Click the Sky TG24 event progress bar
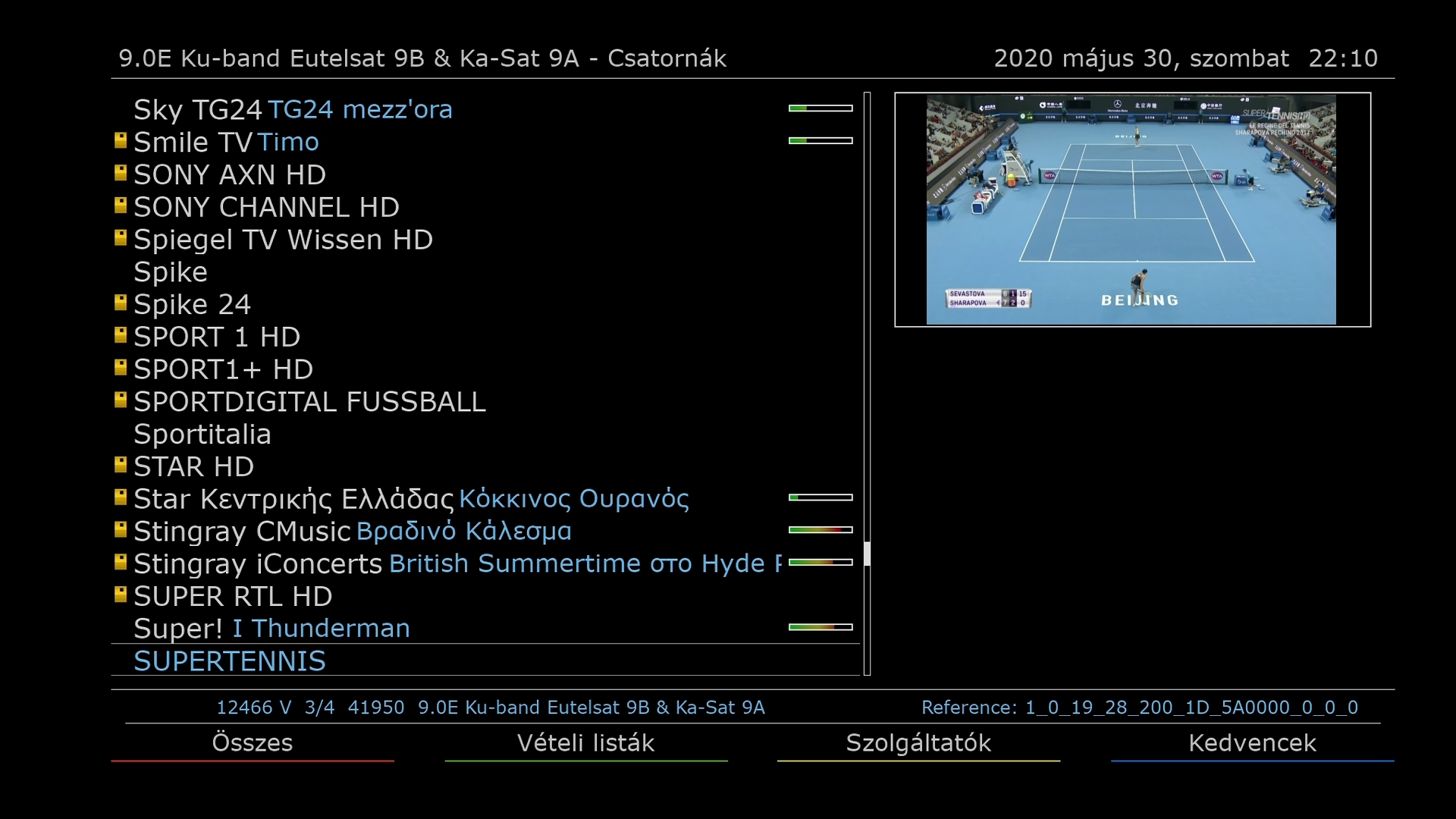This screenshot has width=1456, height=819. click(821, 108)
